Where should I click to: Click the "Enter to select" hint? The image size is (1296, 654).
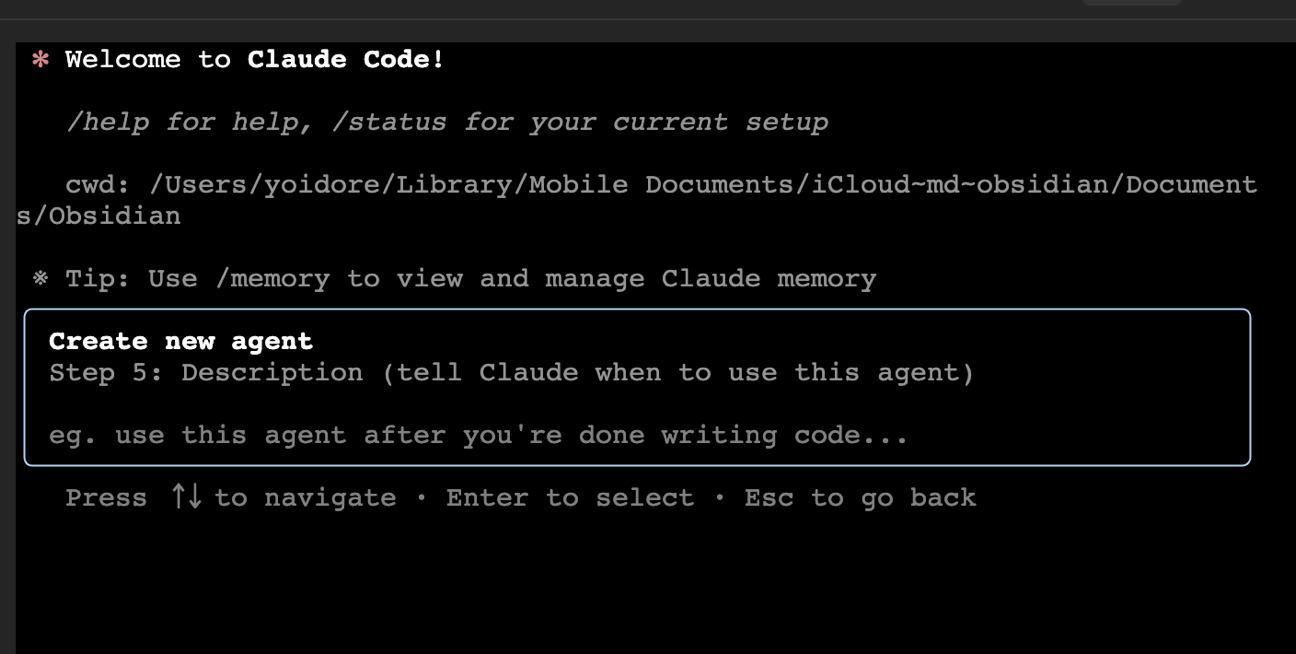coord(570,498)
